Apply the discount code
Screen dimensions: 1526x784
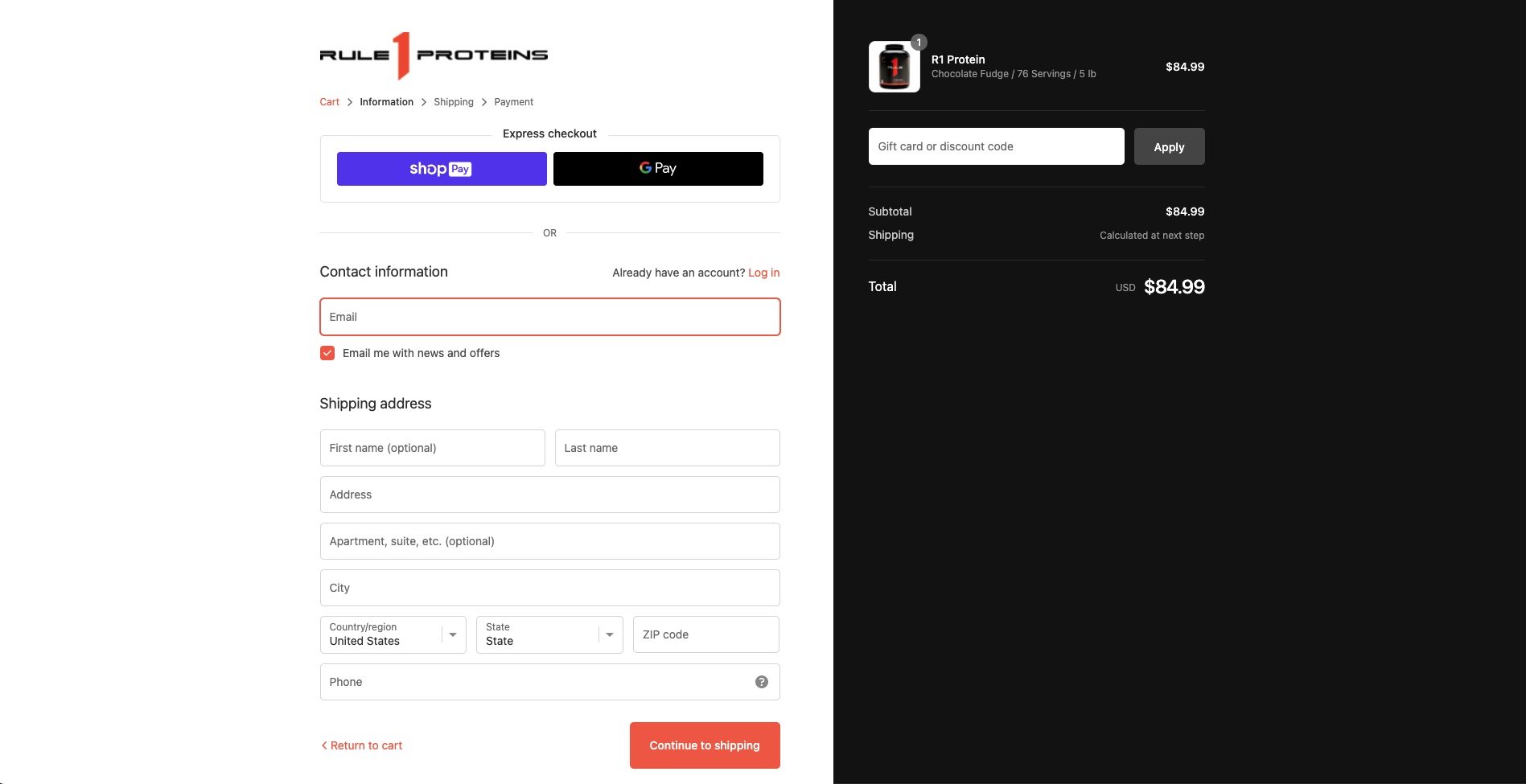pos(1170,146)
